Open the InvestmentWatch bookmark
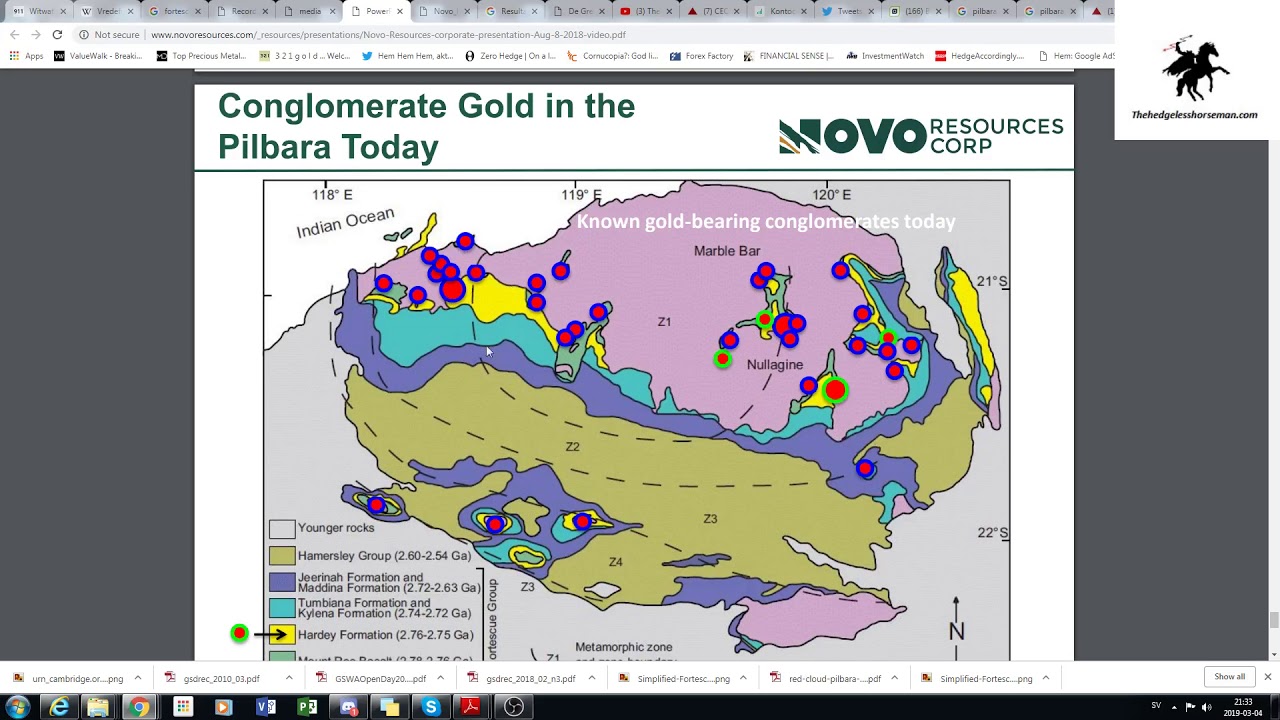Image resolution: width=1280 pixels, height=720 pixels. (885, 56)
